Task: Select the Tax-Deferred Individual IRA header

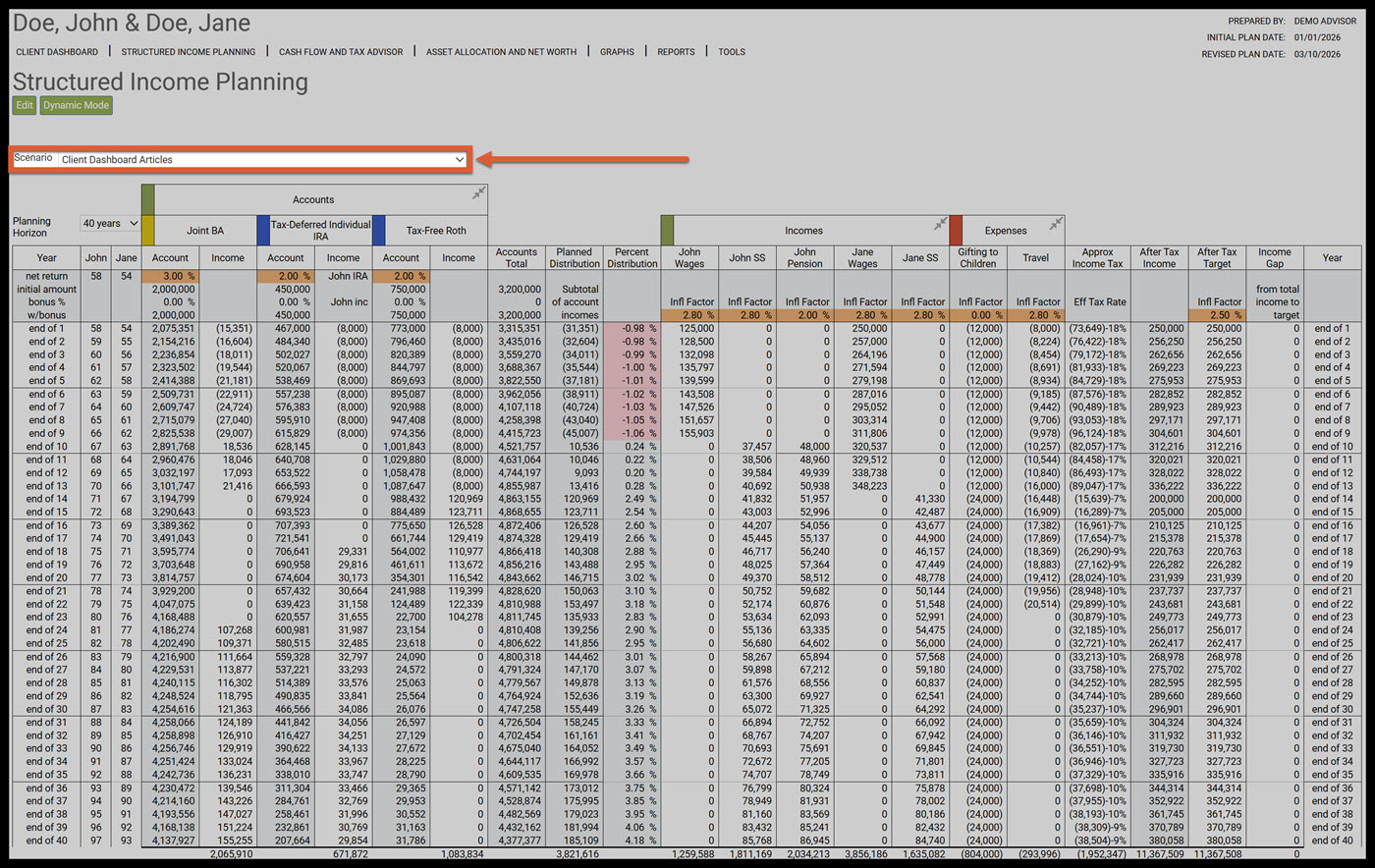Action: coord(321,231)
